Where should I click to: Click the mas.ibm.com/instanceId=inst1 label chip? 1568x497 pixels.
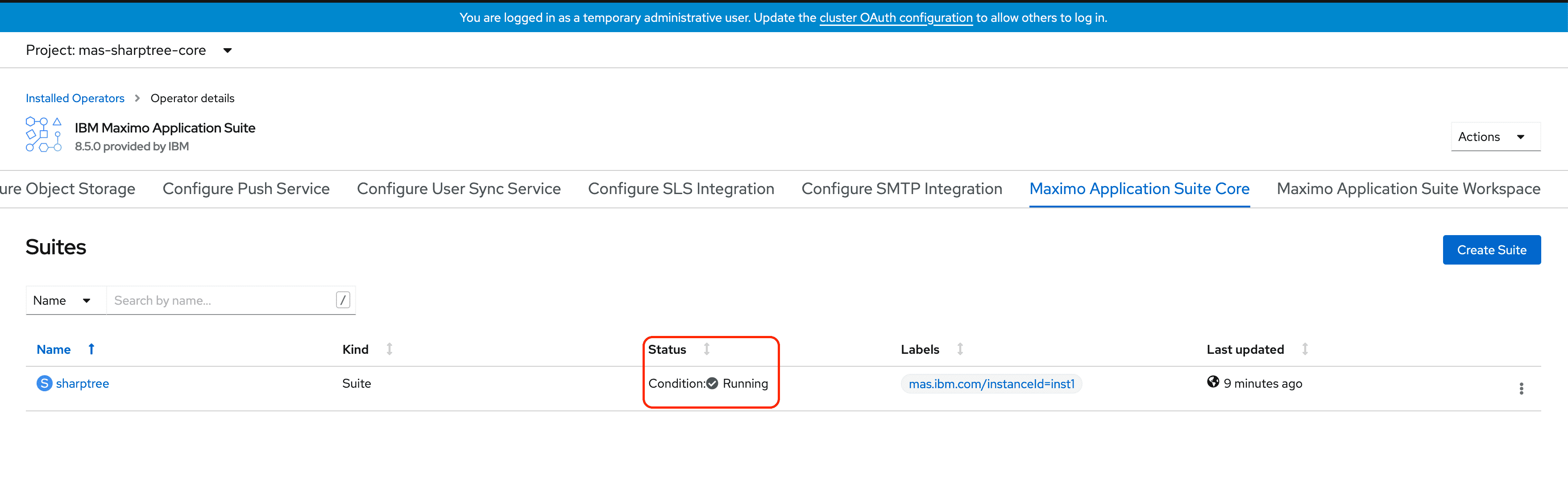[991, 384]
